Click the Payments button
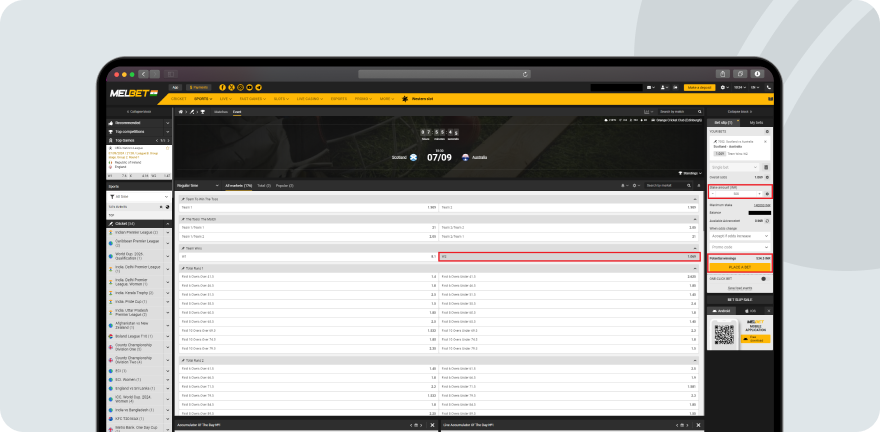 (x=198, y=88)
